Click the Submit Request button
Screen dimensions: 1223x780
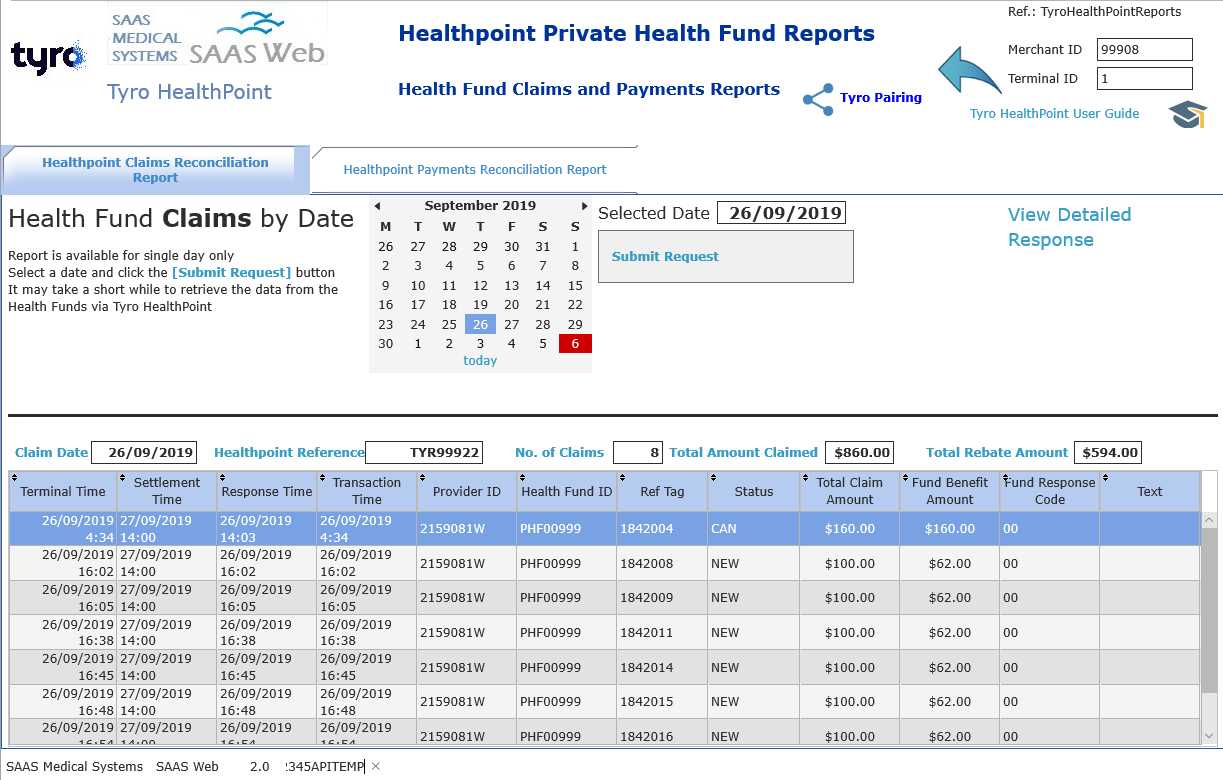(726, 257)
